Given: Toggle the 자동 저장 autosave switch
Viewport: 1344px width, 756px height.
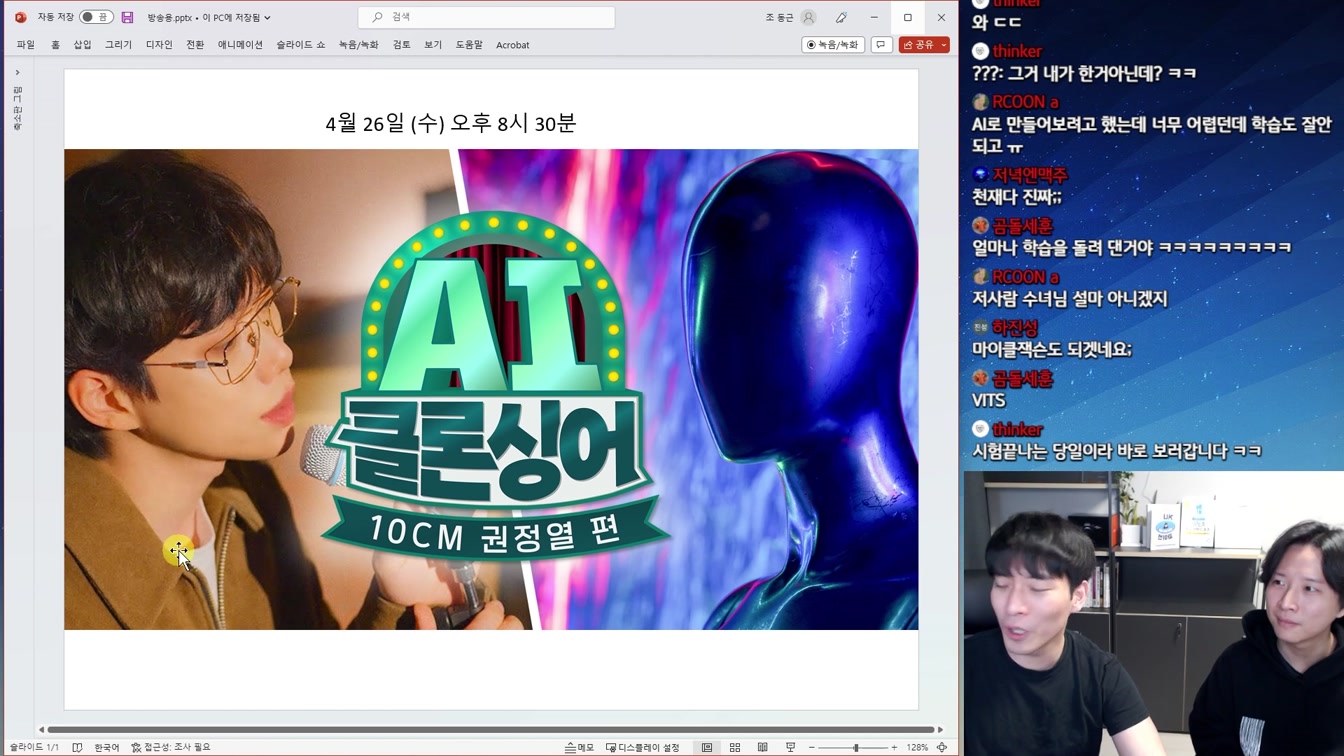Looking at the screenshot, I should [96, 17].
